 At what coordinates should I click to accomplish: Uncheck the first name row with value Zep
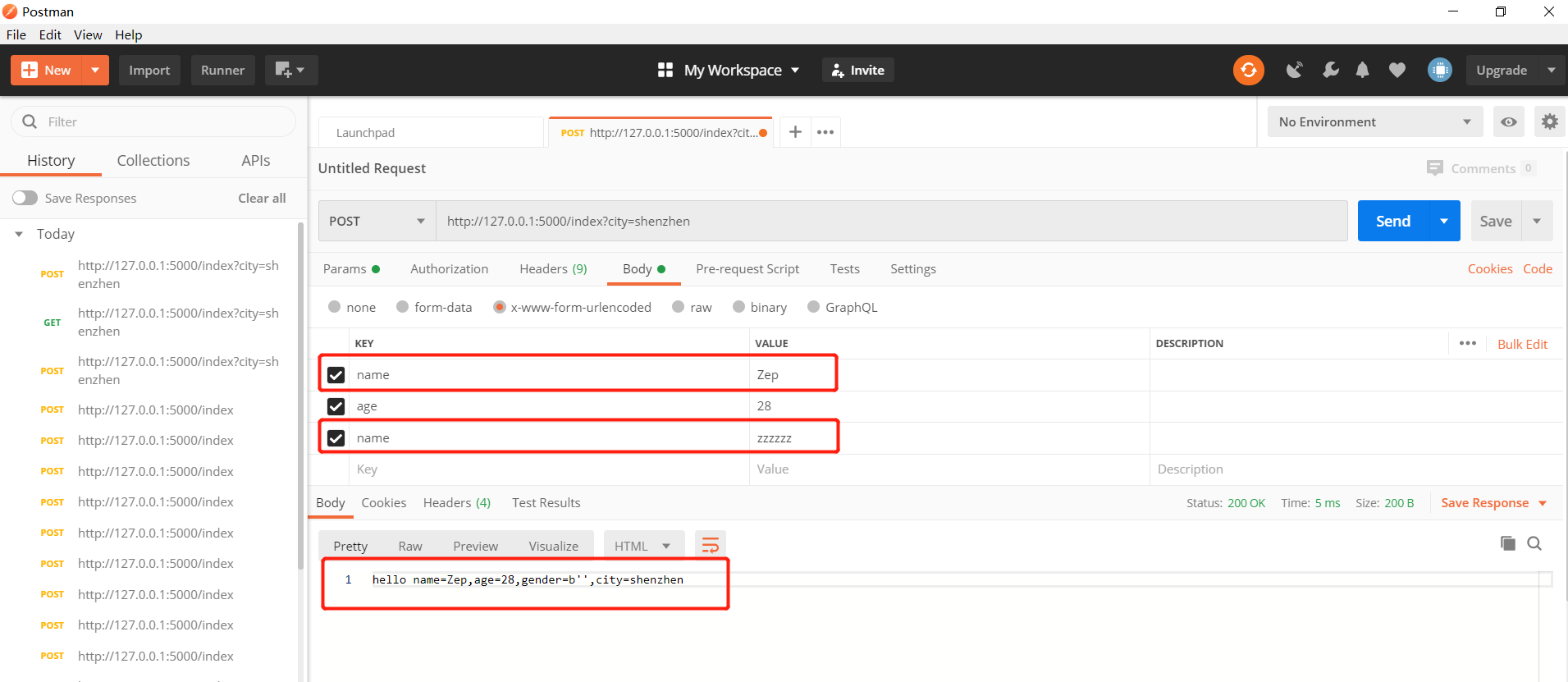[x=336, y=375]
